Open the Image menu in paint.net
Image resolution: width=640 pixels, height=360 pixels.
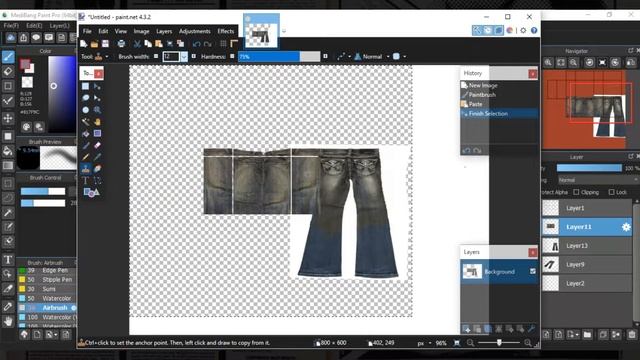pyautogui.click(x=141, y=31)
